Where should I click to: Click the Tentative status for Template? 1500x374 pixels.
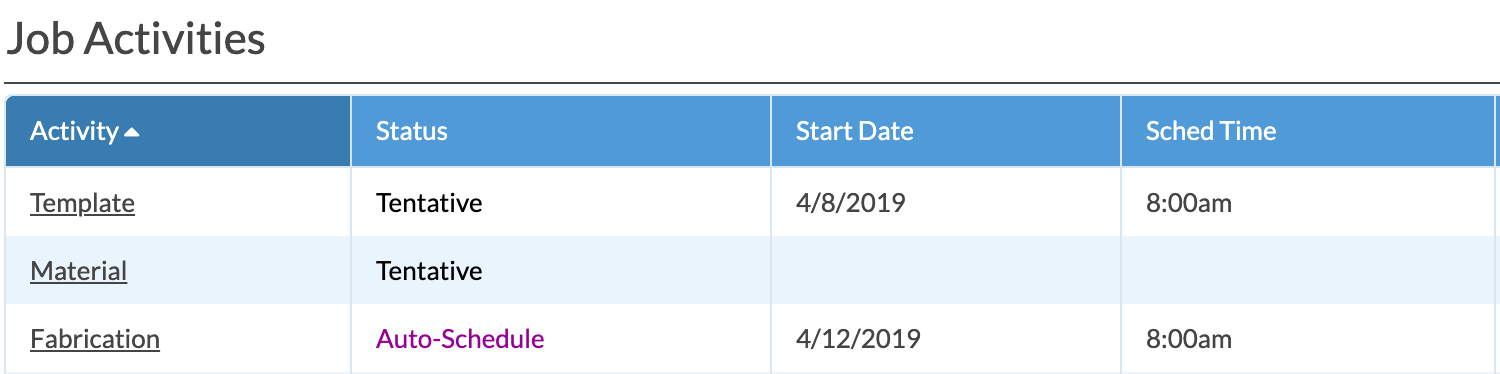429,203
